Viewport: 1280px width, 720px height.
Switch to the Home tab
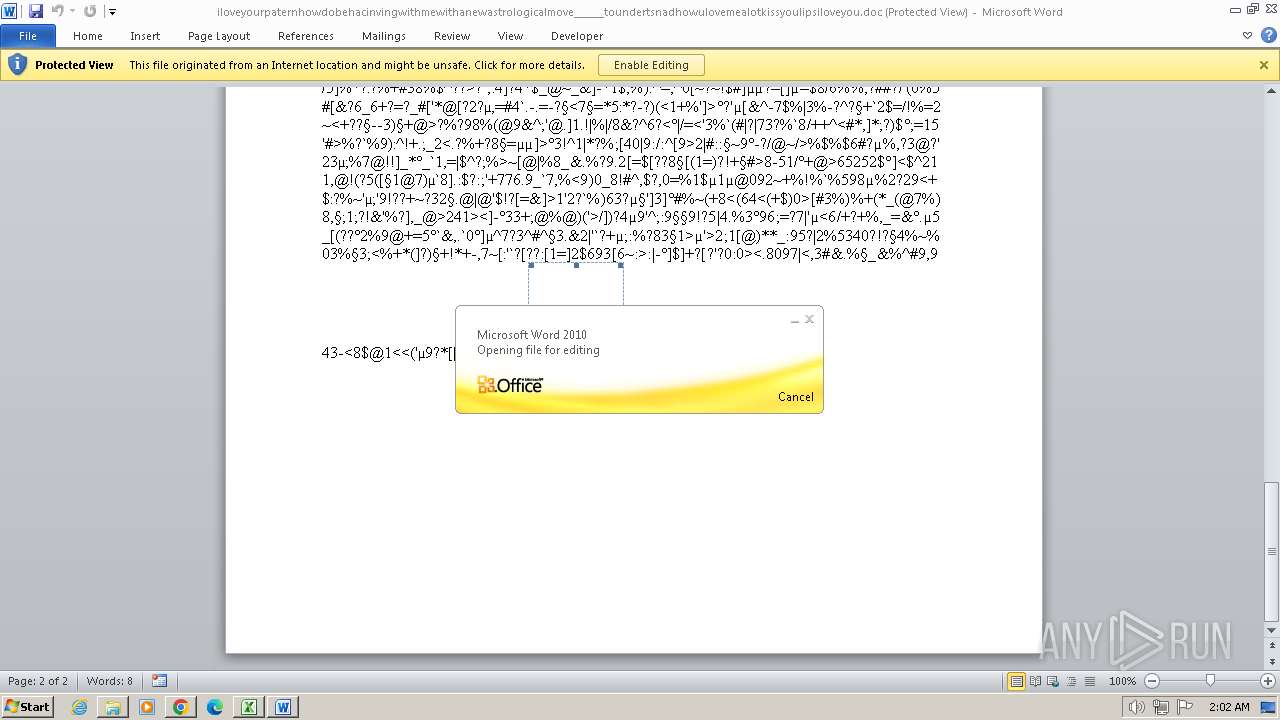point(88,36)
